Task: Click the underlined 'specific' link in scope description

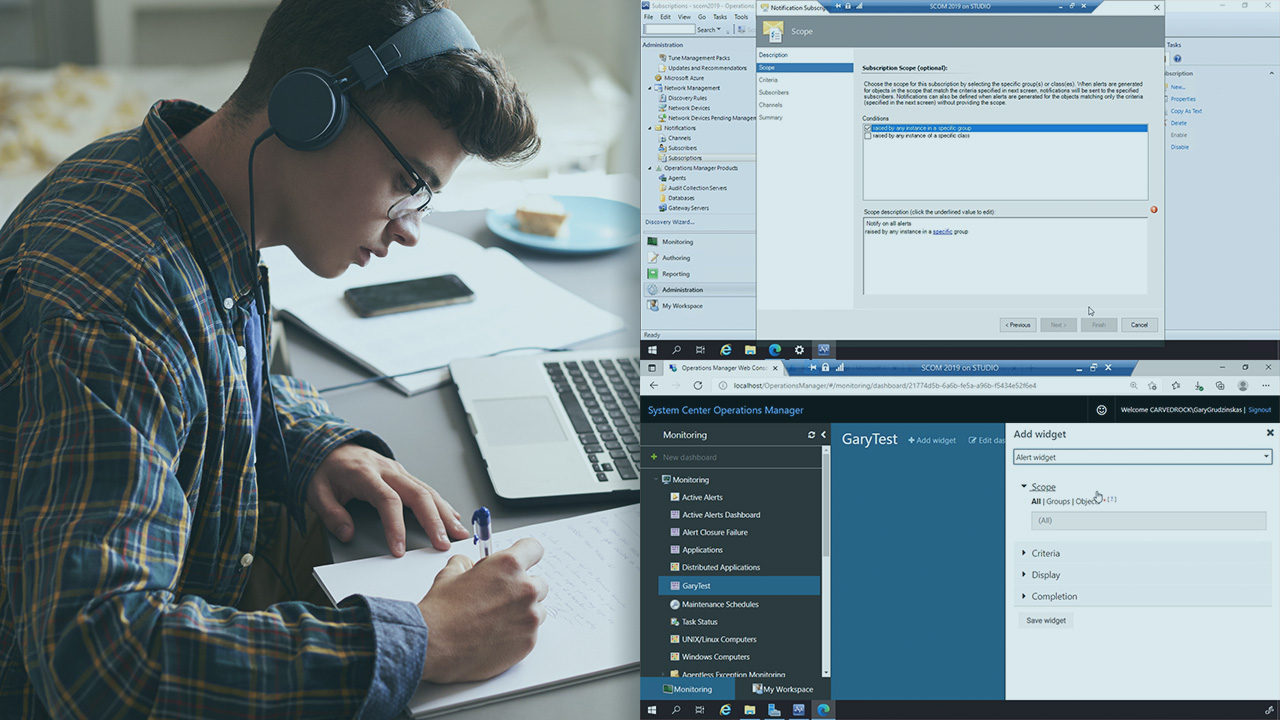Action: point(942,231)
